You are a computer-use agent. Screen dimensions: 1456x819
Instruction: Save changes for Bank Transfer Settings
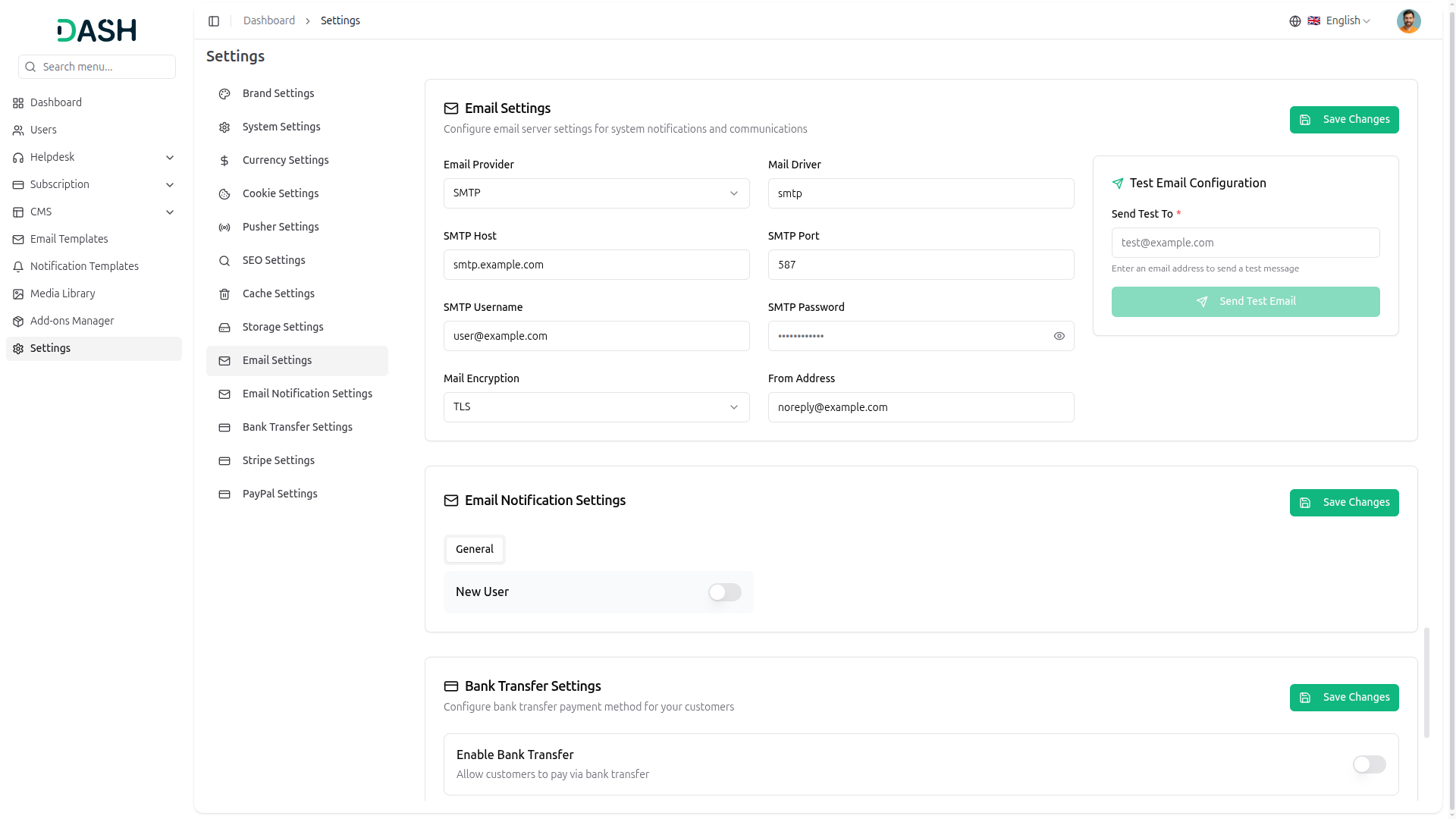(x=1345, y=698)
